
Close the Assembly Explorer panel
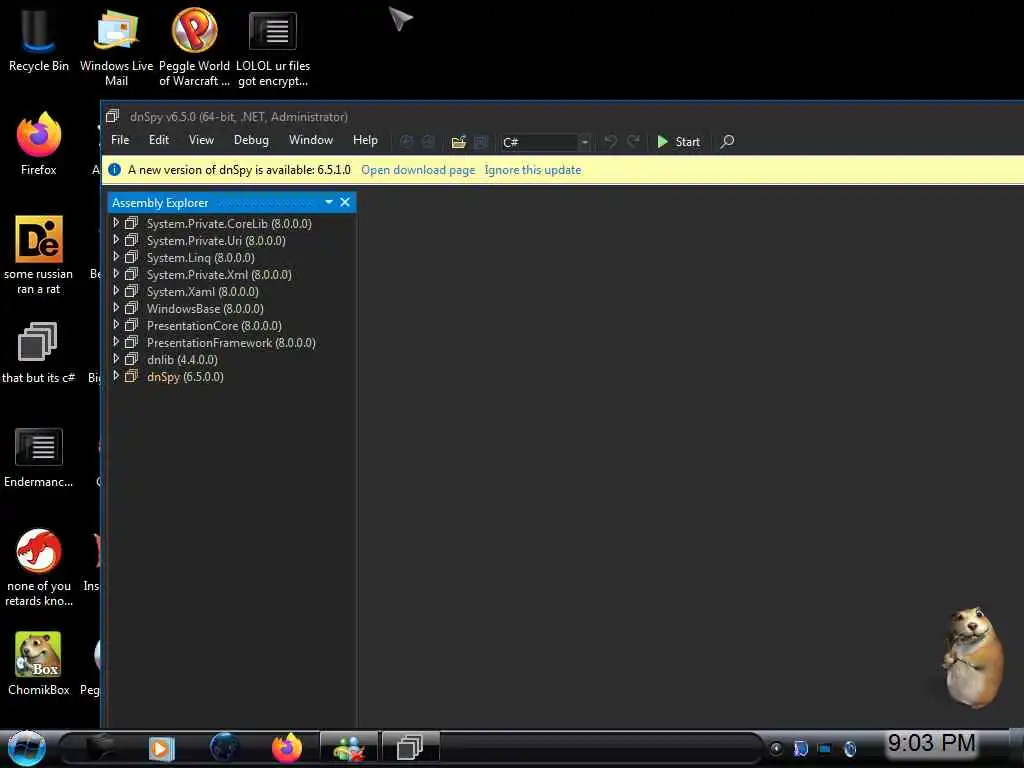pyautogui.click(x=345, y=202)
